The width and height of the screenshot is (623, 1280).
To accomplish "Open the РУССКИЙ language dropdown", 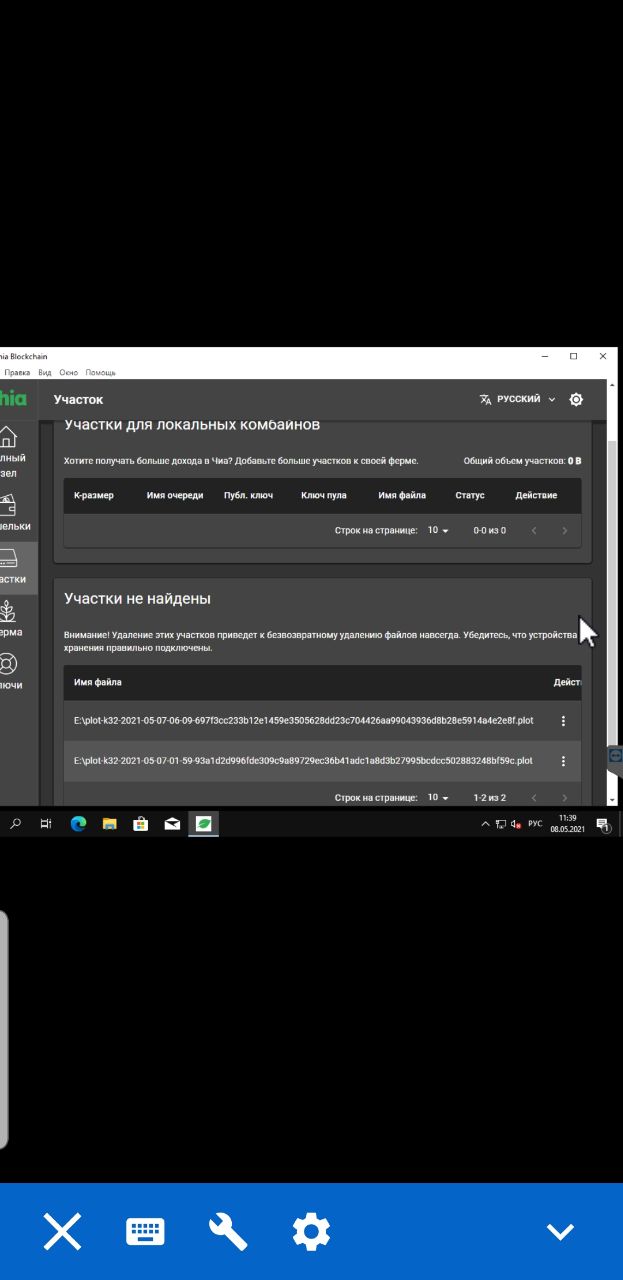I will tap(526, 399).
